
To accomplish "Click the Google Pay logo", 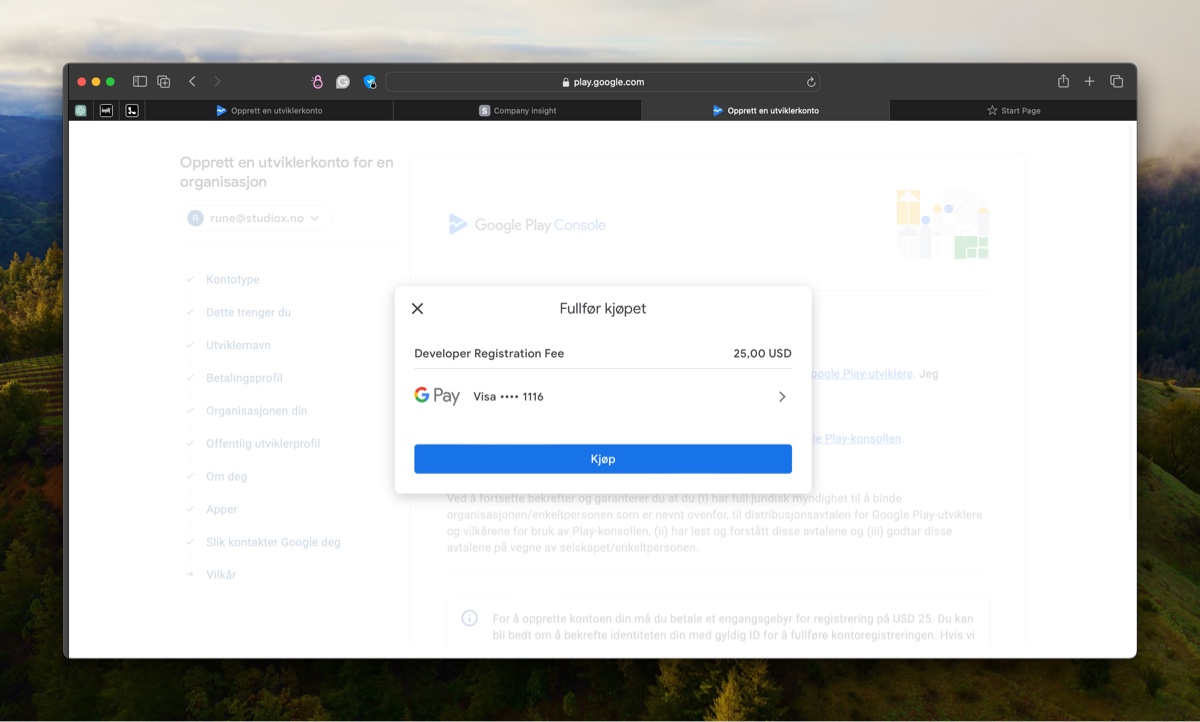I will point(437,396).
